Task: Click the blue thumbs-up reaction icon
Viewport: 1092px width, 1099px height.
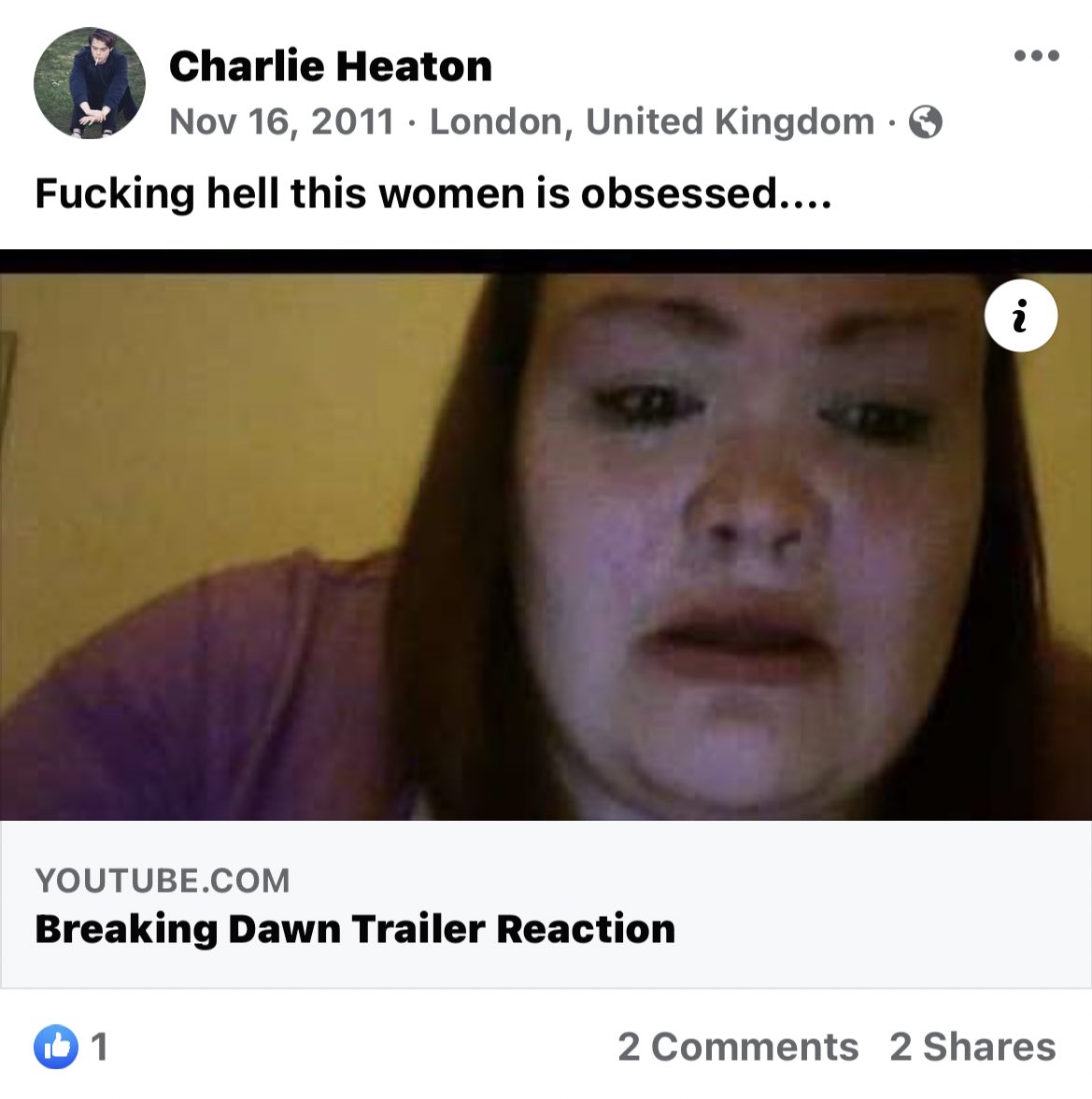Action: (x=56, y=1047)
